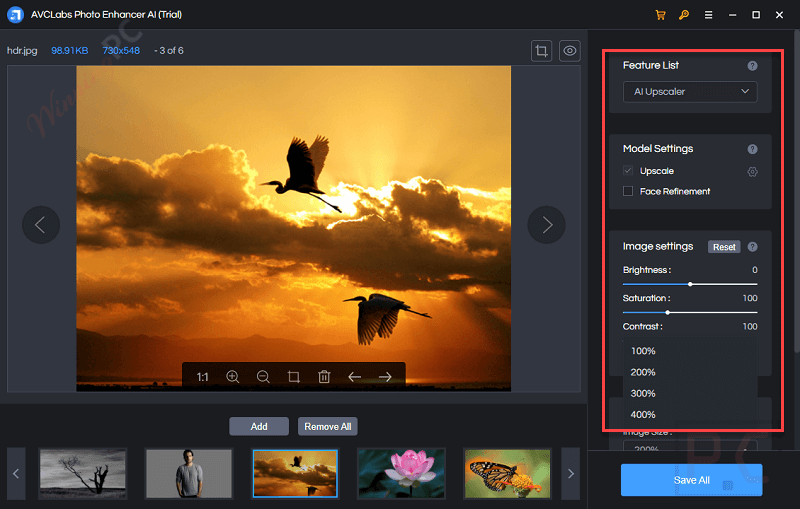Image resolution: width=800 pixels, height=509 pixels.
Task: Zoom in on the preview image
Action: (x=233, y=376)
